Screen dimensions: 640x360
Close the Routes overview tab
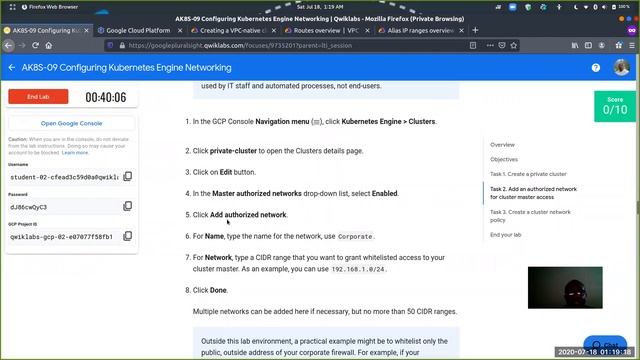367,31
